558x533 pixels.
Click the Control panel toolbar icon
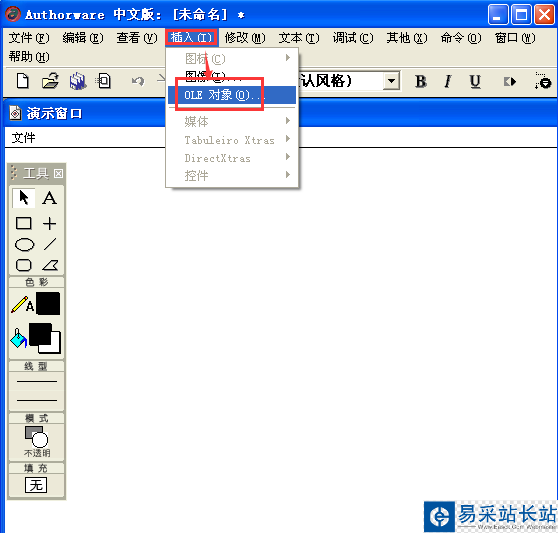543,81
